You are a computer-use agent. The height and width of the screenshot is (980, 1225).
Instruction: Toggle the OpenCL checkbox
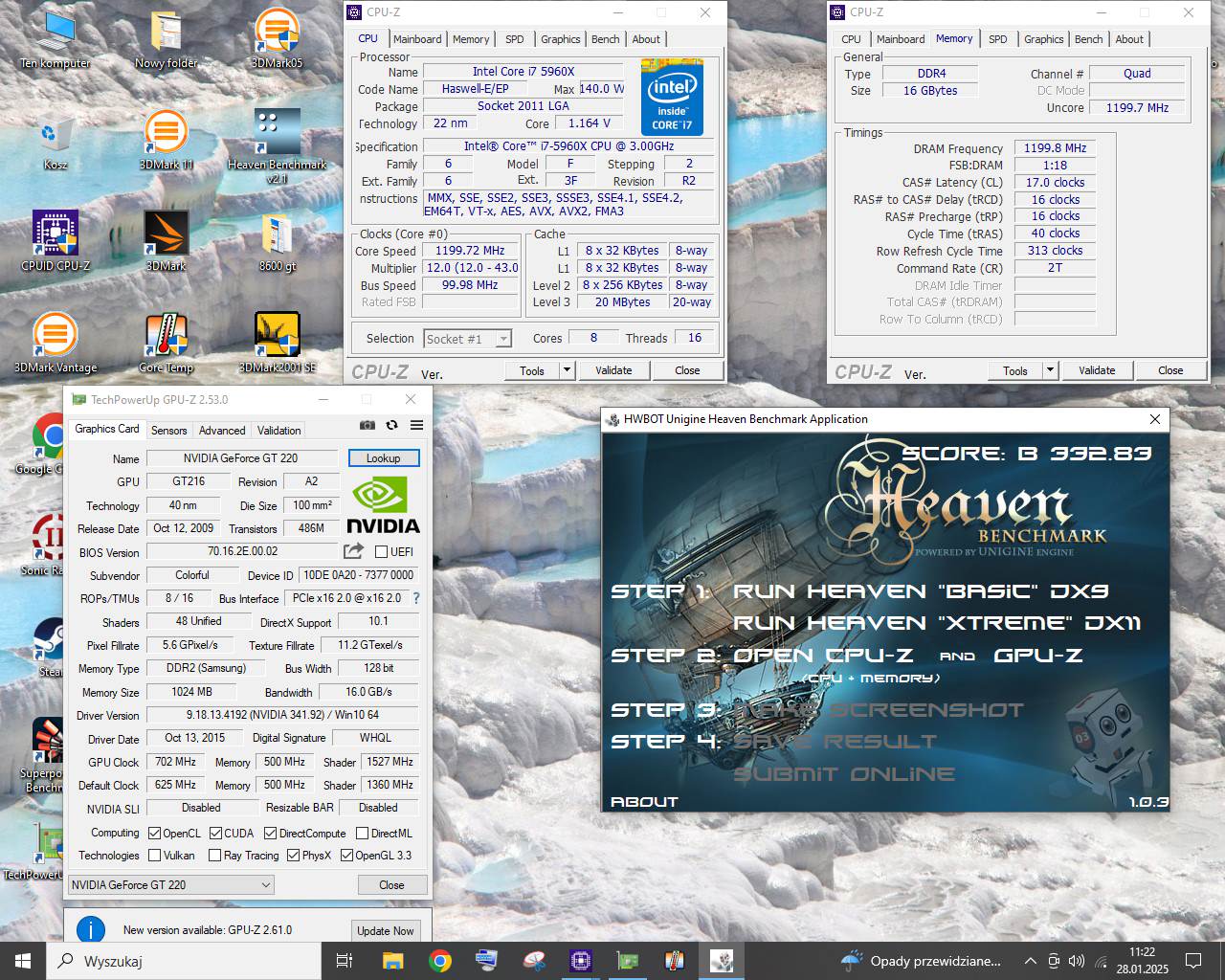(153, 834)
